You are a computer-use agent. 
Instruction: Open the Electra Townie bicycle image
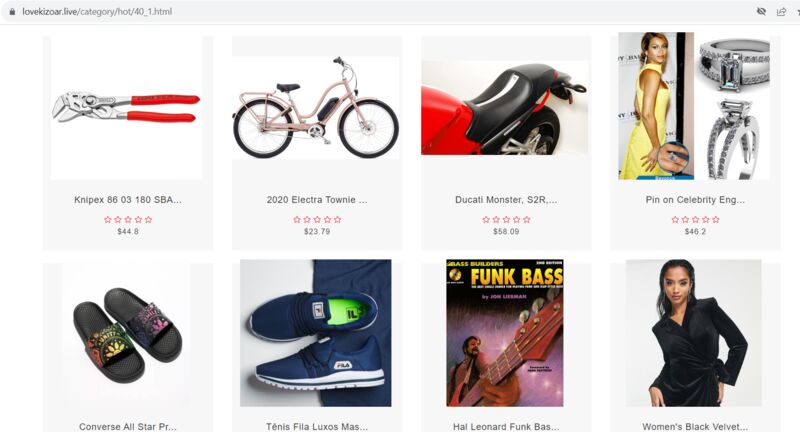point(316,108)
